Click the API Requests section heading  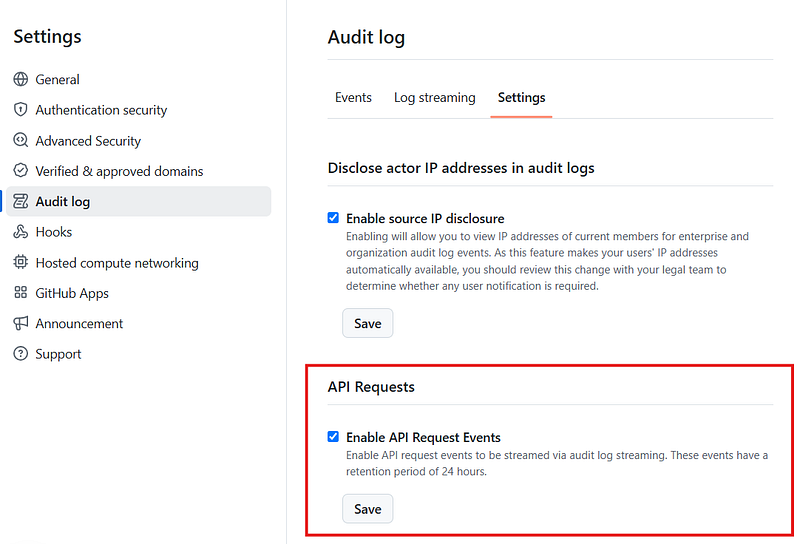371,387
